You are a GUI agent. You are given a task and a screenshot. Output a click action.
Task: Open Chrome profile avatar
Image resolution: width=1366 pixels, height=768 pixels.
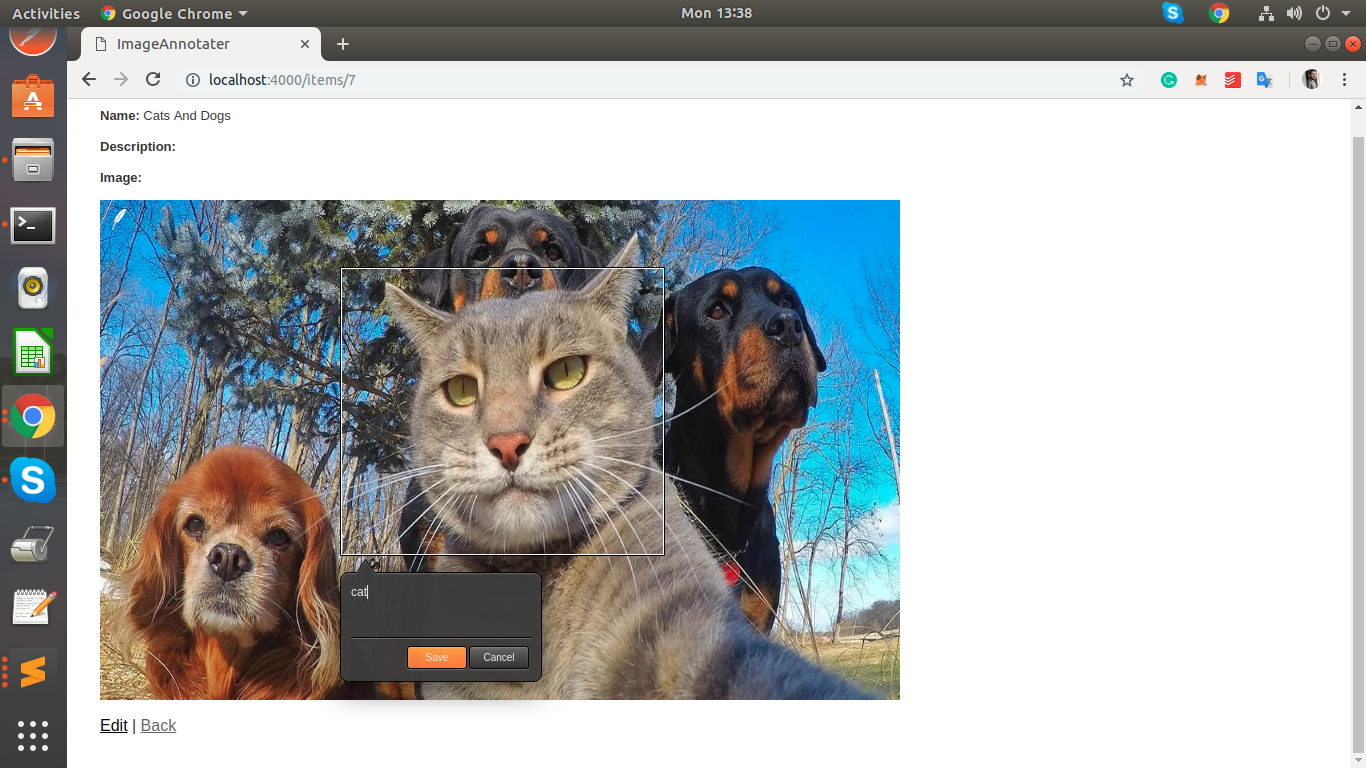(1311, 80)
